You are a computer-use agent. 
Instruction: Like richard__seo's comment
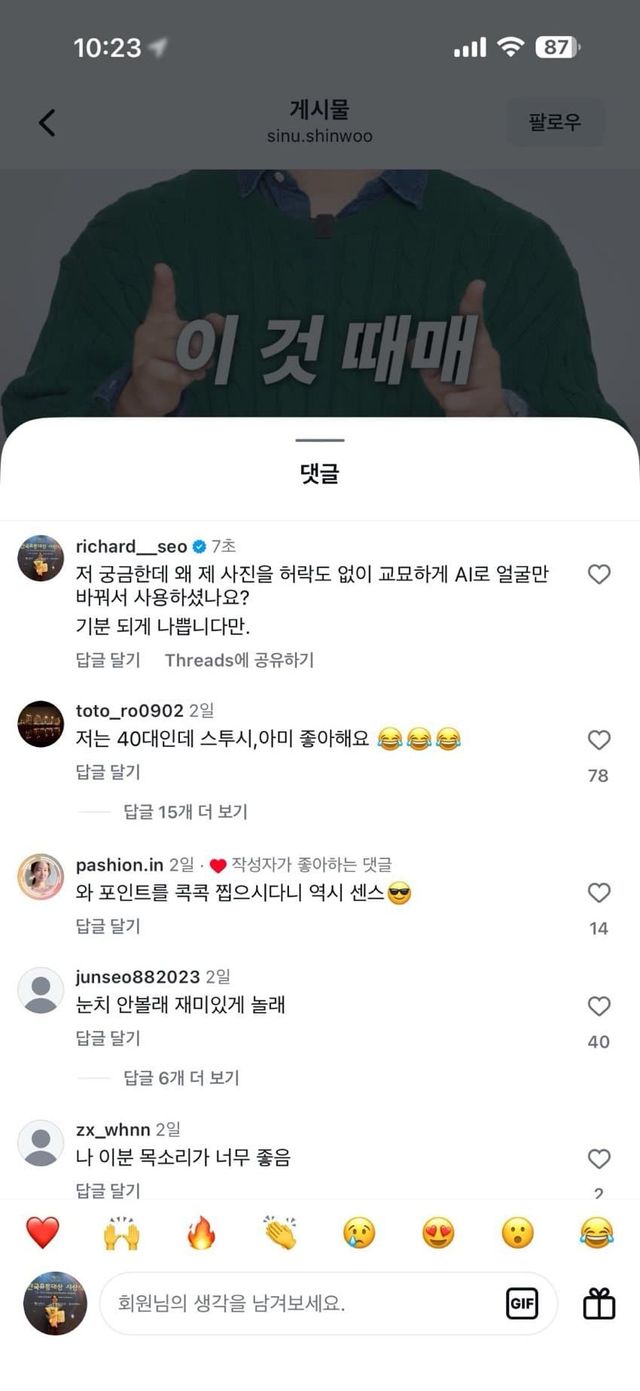coord(599,574)
